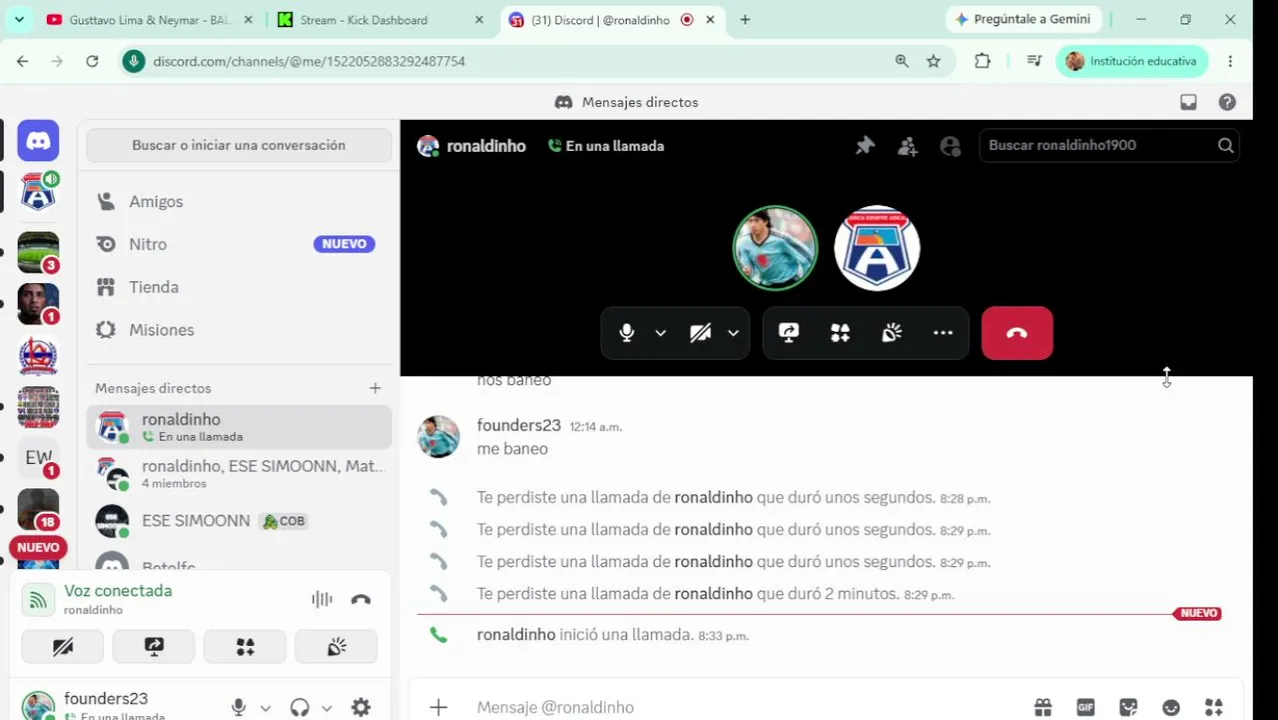The width and height of the screenshot is (1278, 720).
Task: Open browser extensions puzzle icon
Action: pos(982,61)
